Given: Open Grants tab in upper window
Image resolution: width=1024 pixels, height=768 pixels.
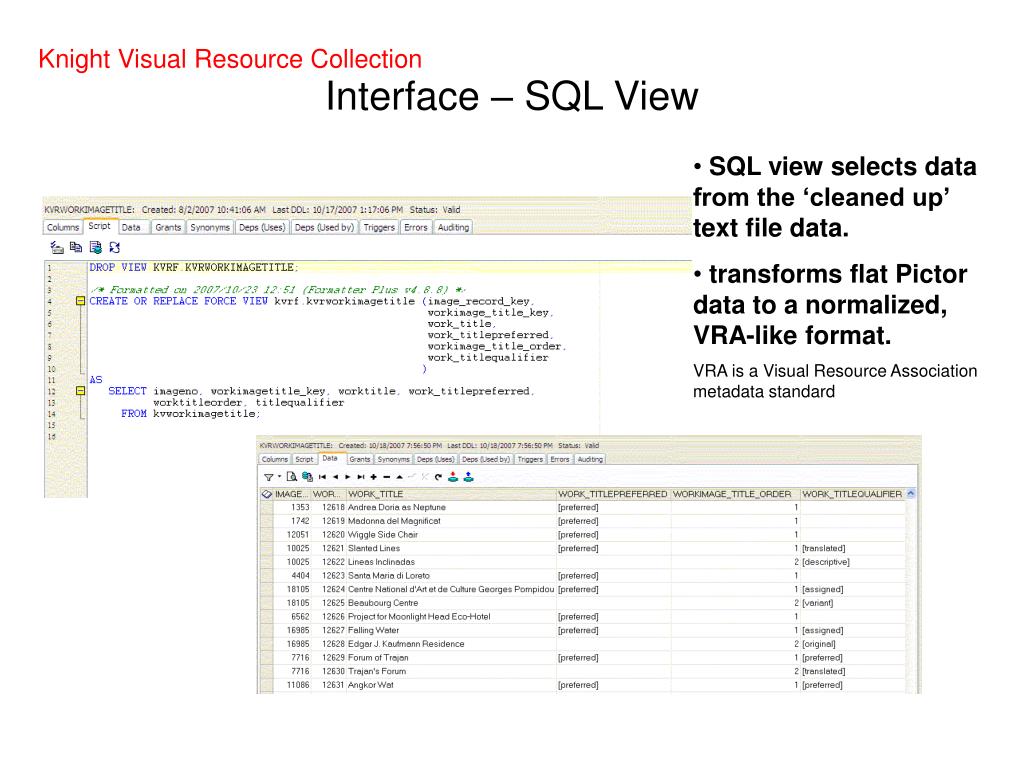Looking at the screenshot, I should click(168, 227).
